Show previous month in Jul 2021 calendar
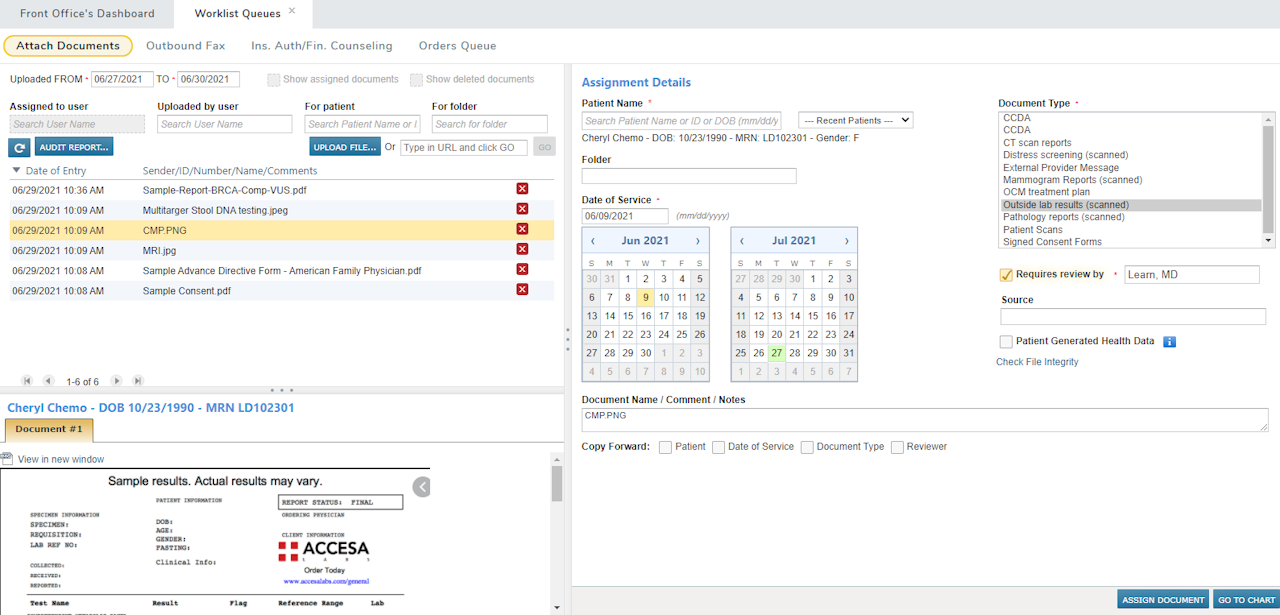The image size is (1280, 615). point(741,241)
